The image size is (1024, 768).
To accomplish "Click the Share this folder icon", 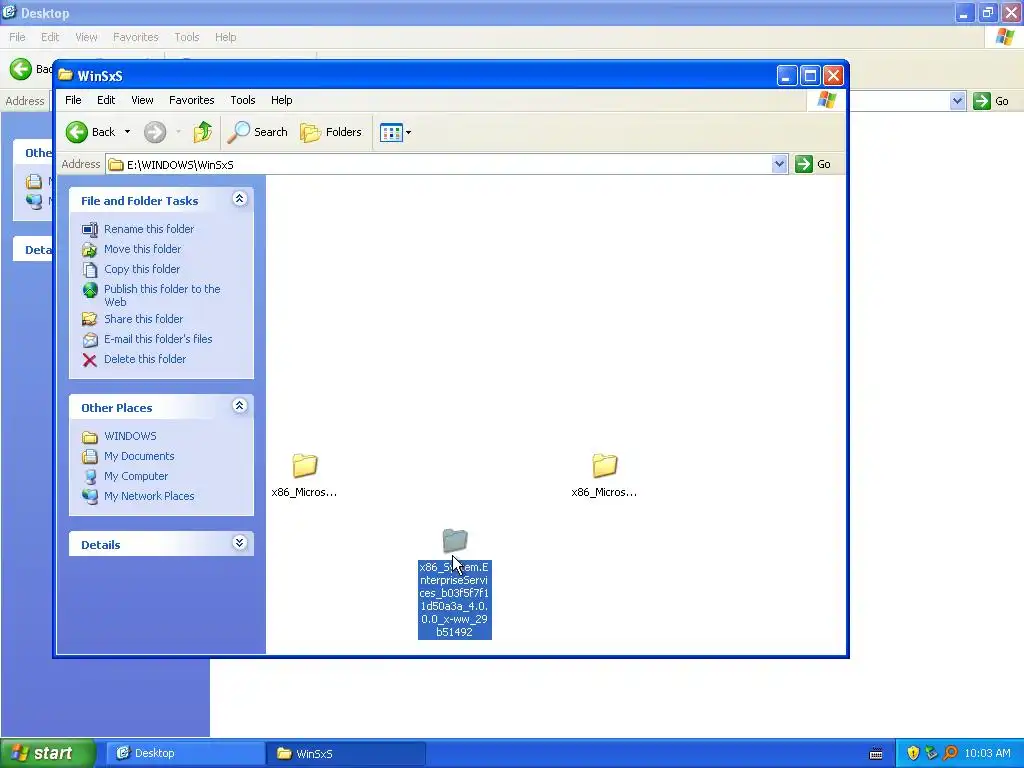I will [89, 319].
